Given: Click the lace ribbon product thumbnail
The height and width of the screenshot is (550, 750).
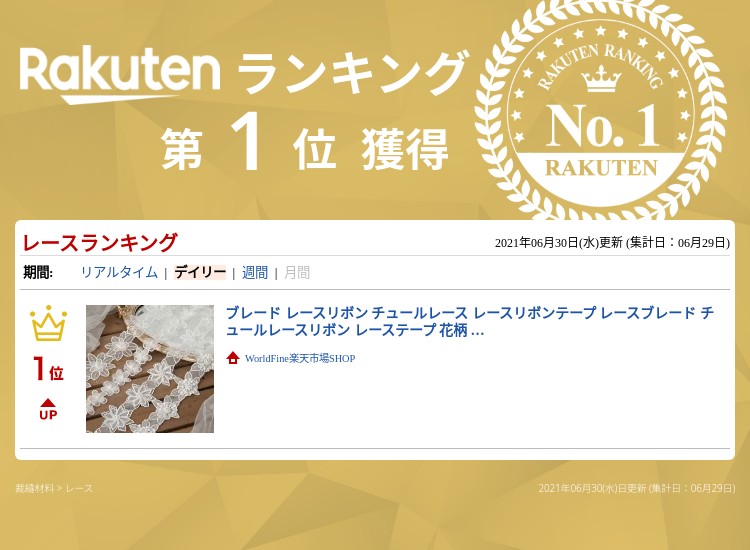Looking at the screenshot, I should [x=150, y=369].
